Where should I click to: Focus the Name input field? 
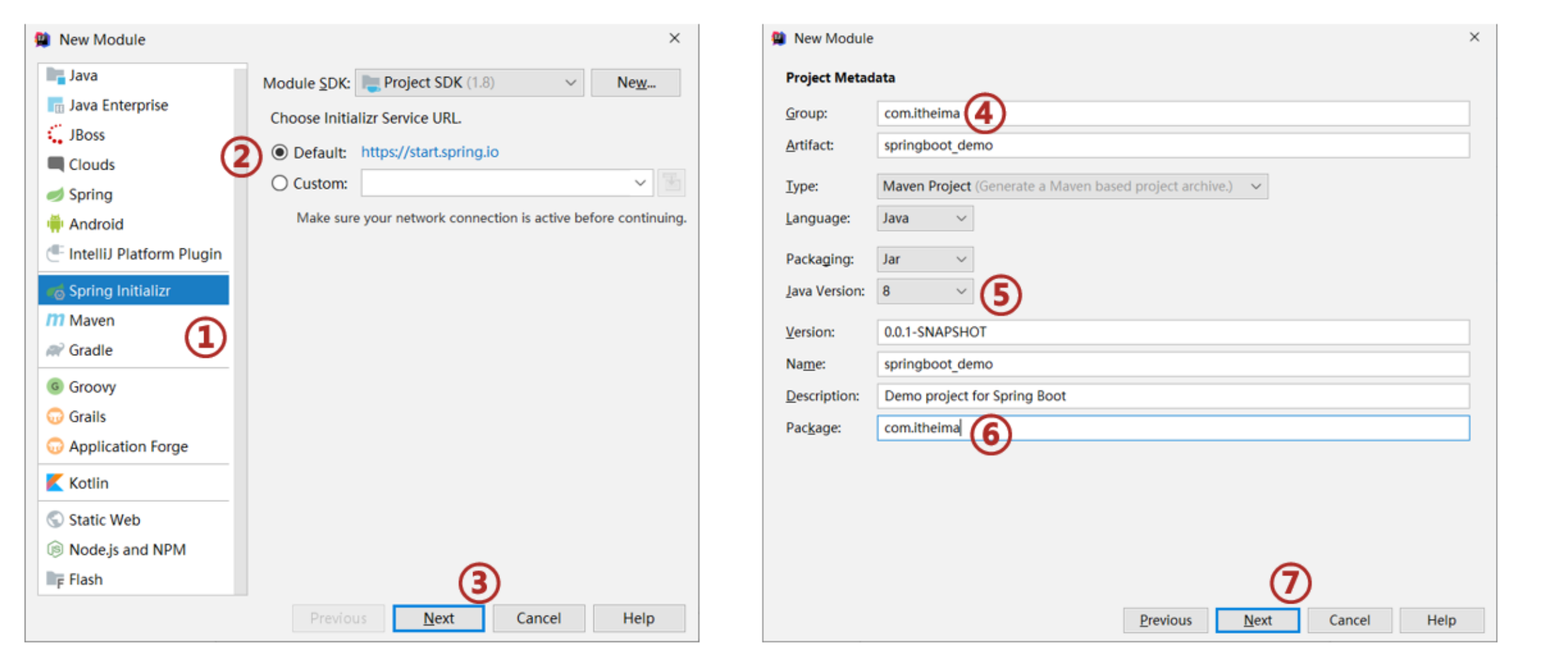pos(1173,364)
